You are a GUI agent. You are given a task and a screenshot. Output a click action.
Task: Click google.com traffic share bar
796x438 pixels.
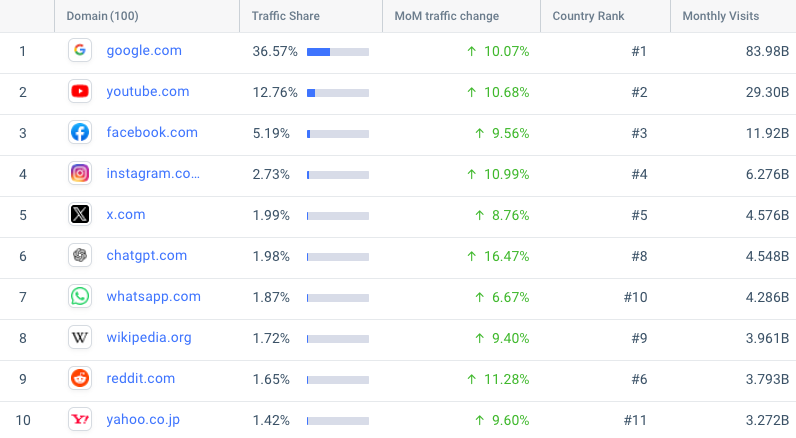[x=338, y=52]
